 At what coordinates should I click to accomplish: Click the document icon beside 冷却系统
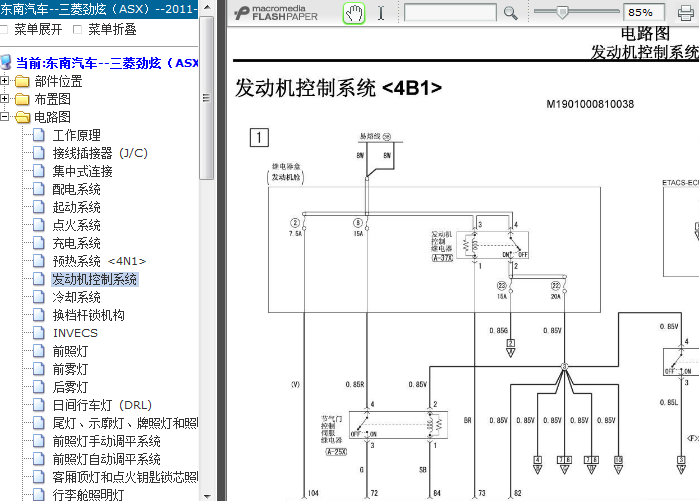[x=39, y=296]
